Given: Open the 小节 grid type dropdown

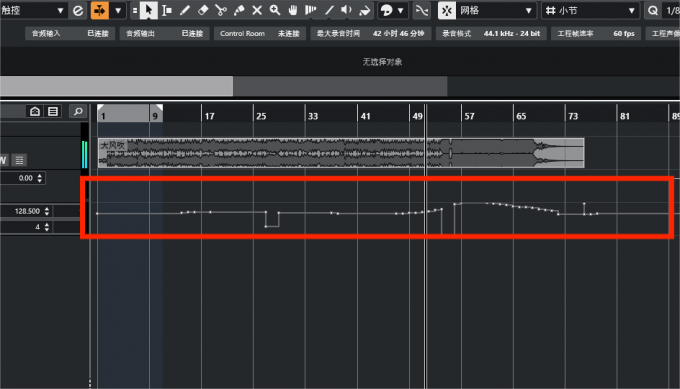Looking at the screenshot, I should click(590, 10).
